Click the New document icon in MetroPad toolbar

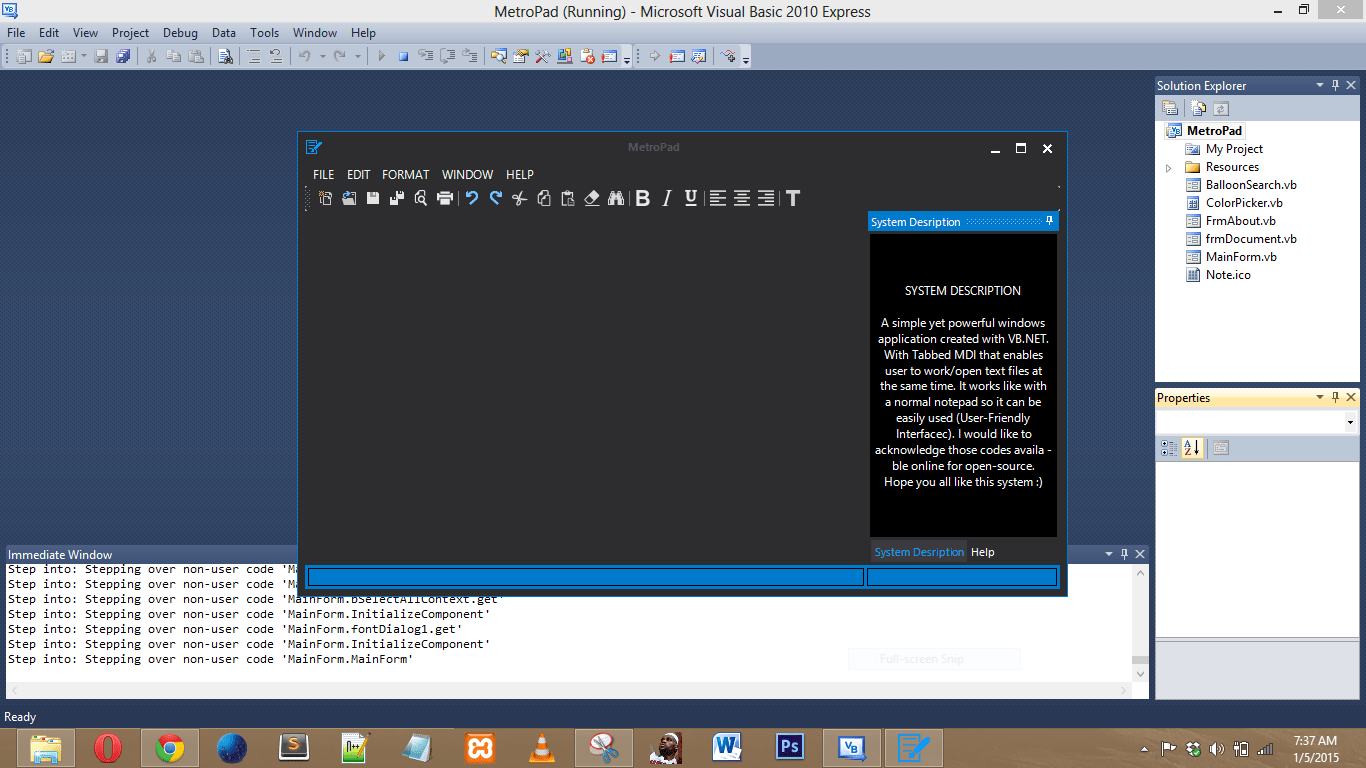(x=325, y=198)
